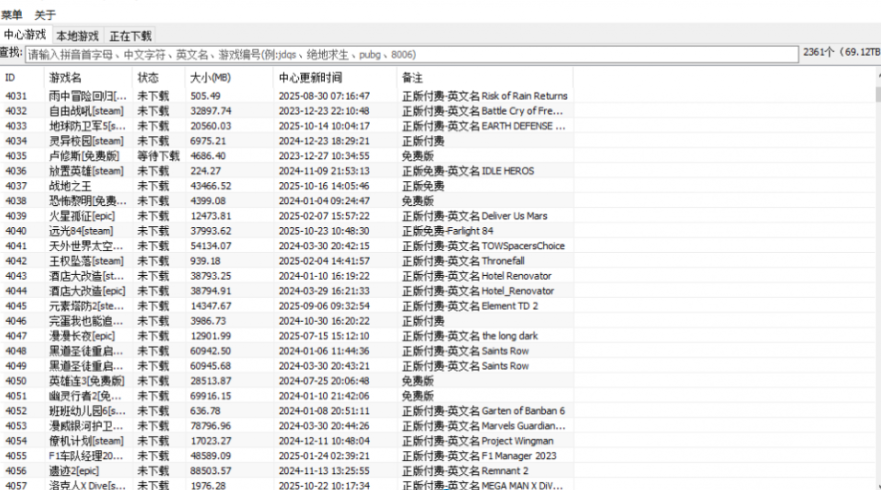Select game 火星孤征[epic]

pyautogui.click(x=81, y=216)
